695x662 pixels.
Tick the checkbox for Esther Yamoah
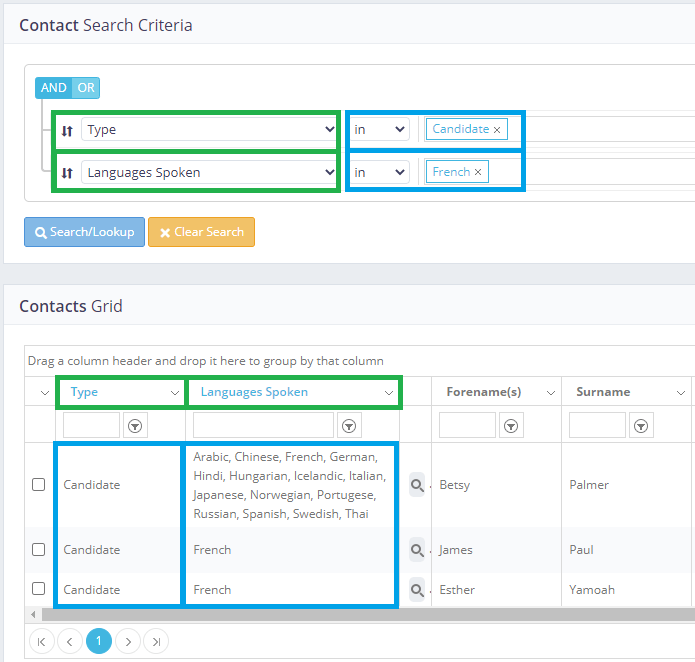pyautogui.click(x=39, y=588)
